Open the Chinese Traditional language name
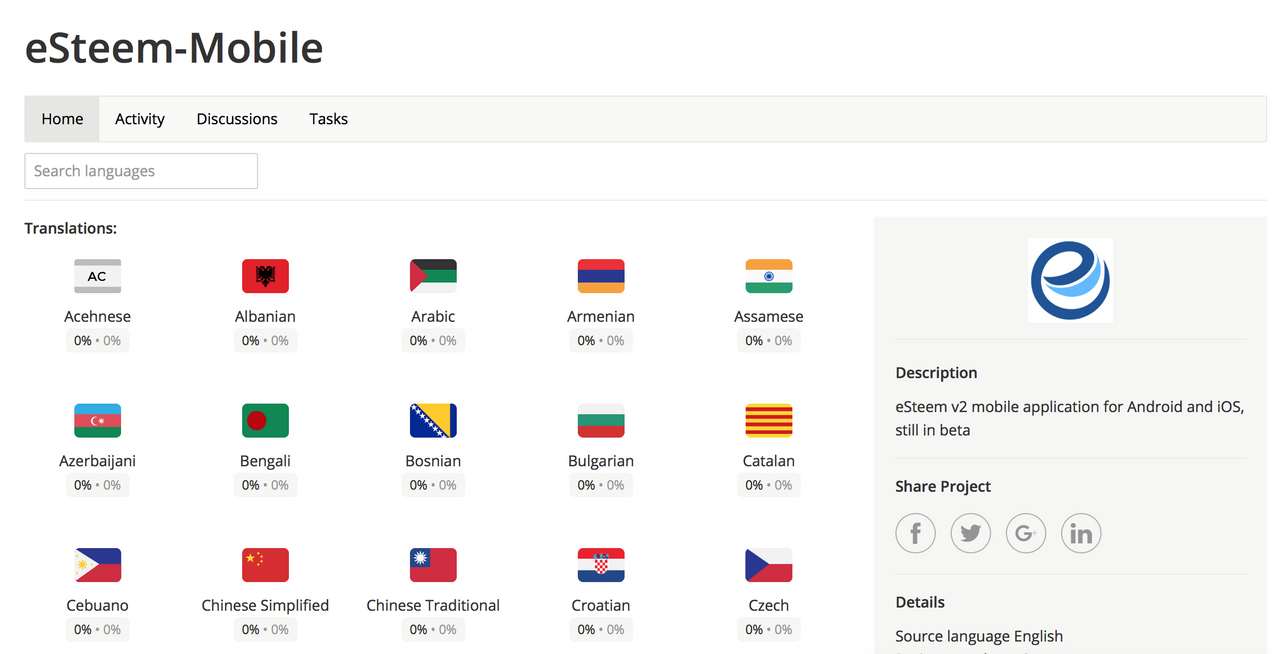Image resolution: width=1280 pixels, height=654 pixels. point(433,605)
